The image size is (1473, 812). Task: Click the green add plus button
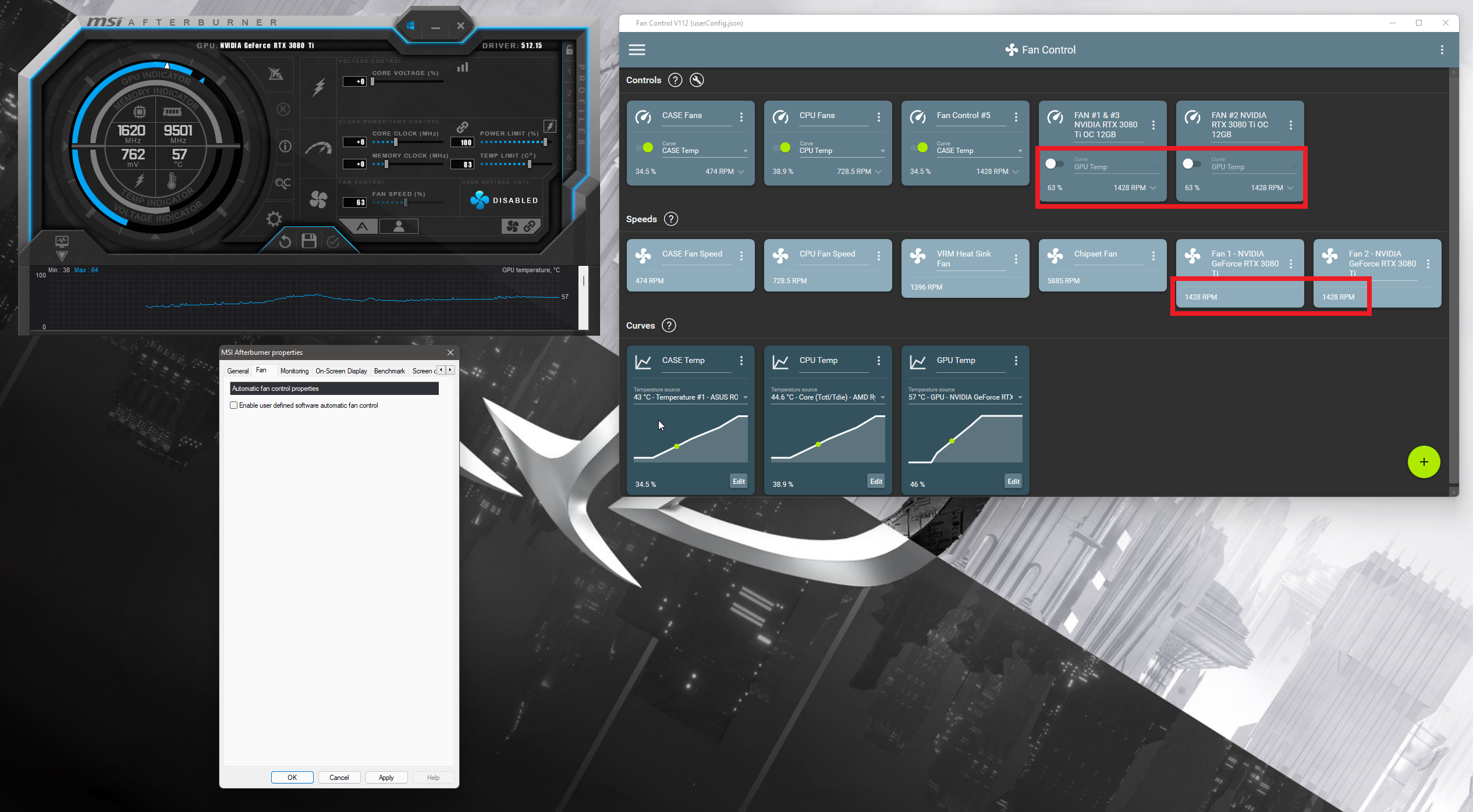coord(1424,462)
